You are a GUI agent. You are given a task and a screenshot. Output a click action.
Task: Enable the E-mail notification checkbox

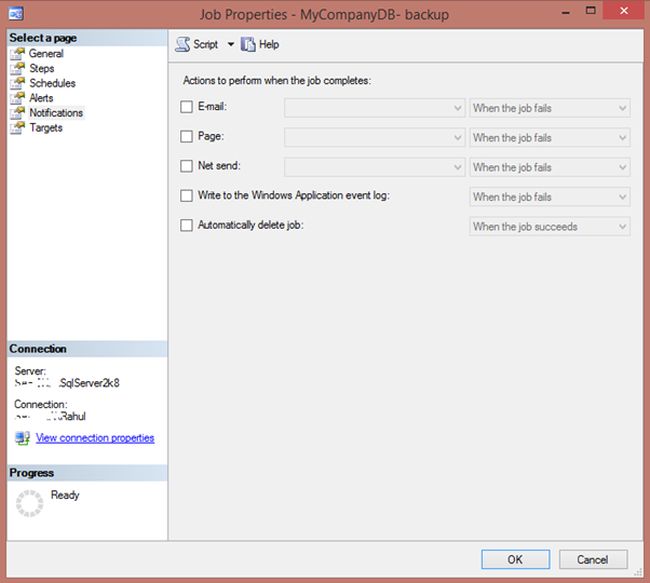(187, 107)
